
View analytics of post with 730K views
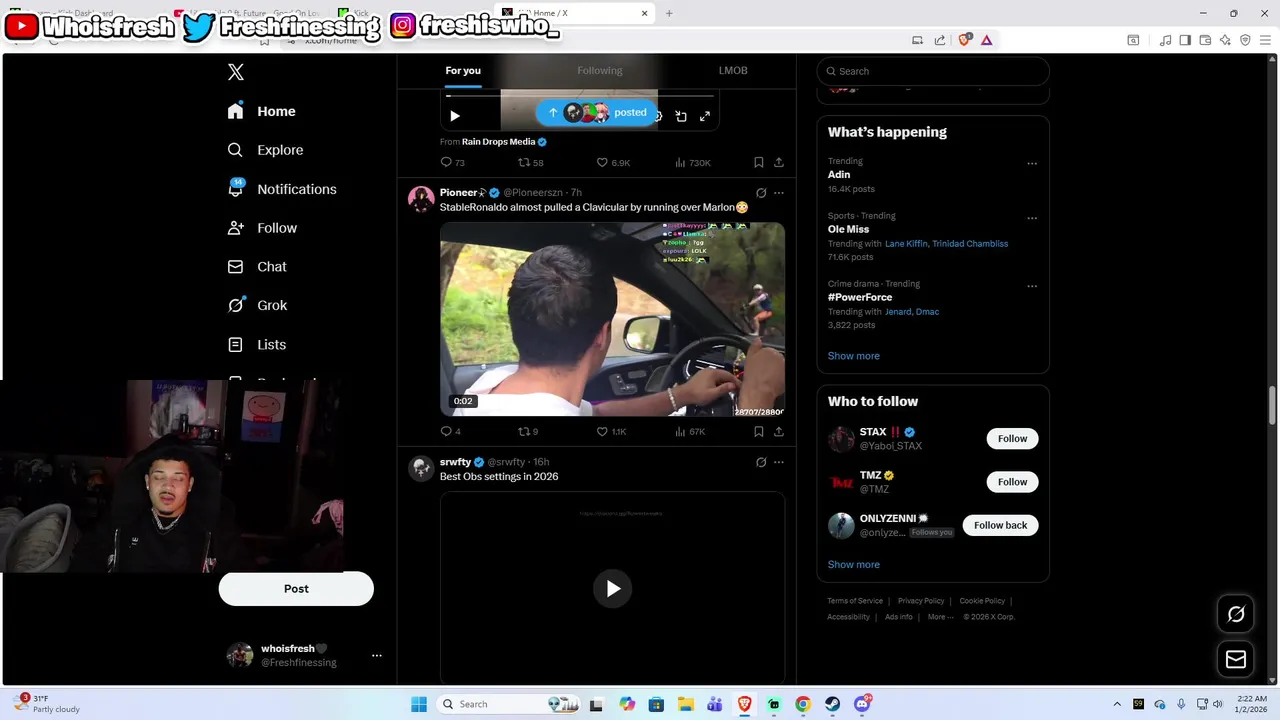click(x=693, y=163)
